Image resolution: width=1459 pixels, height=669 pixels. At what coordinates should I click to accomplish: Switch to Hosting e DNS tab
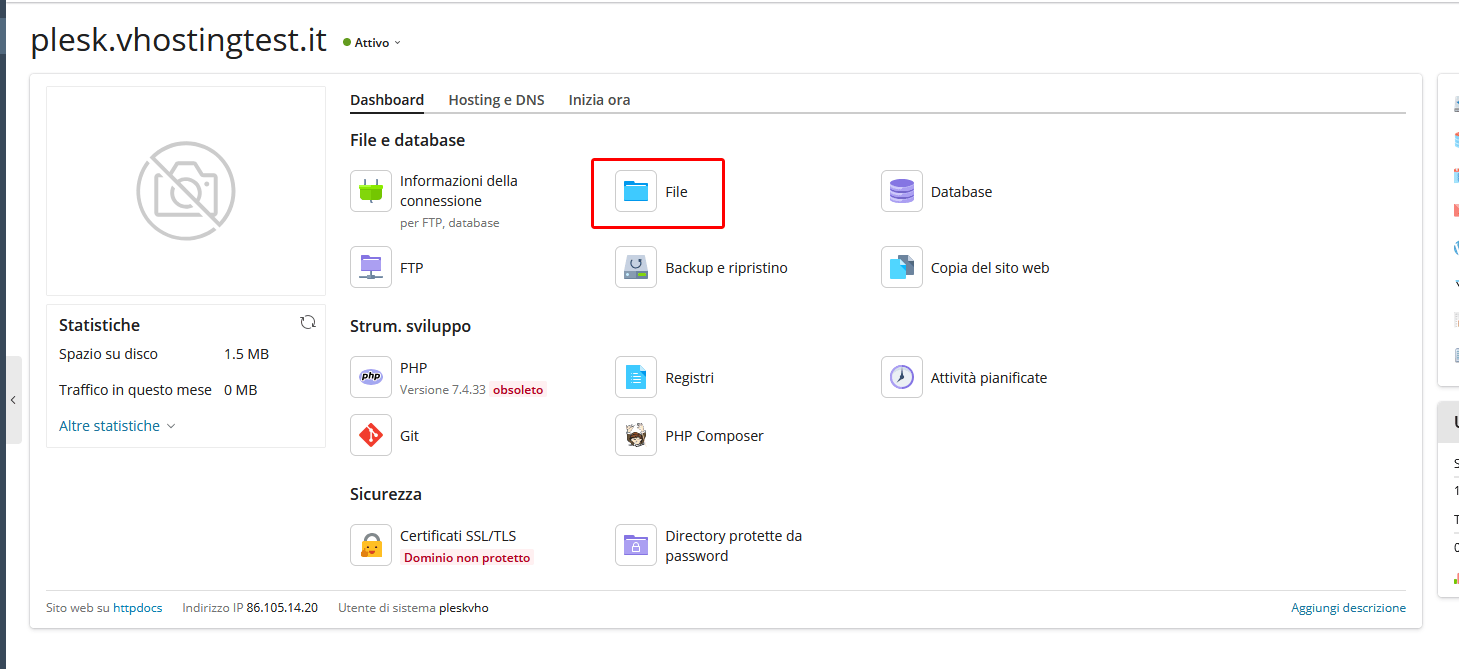496,100
